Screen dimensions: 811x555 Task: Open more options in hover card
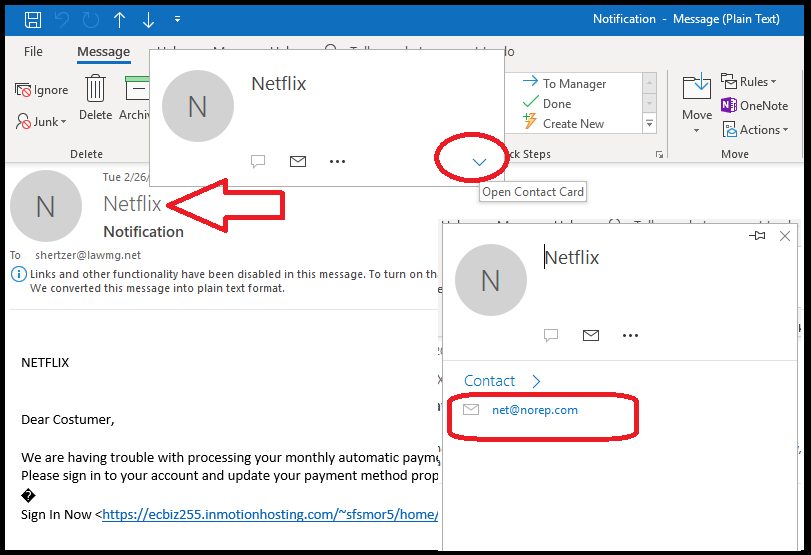337,161
